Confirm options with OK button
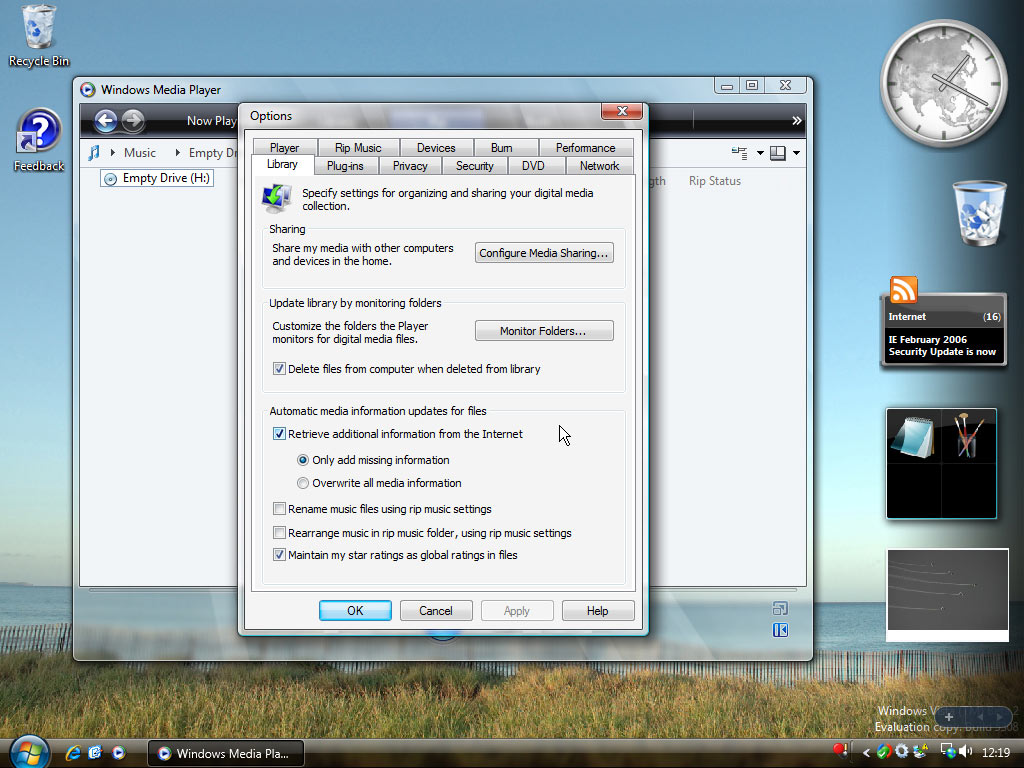Image resolution: width=1024 pixels, height=768 pixels. pos(355,611)
